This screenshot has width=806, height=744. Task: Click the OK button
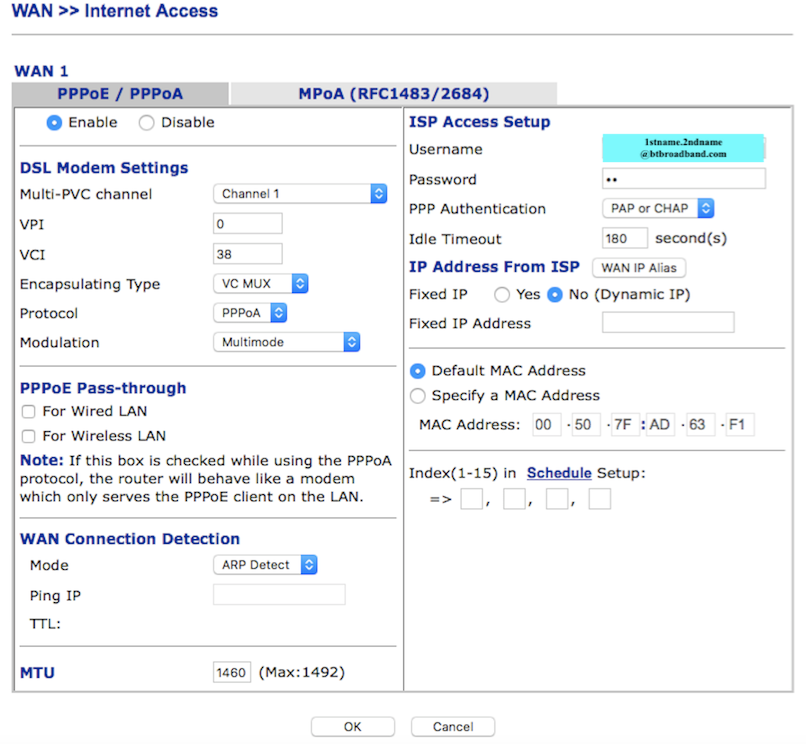click(353, 727)
